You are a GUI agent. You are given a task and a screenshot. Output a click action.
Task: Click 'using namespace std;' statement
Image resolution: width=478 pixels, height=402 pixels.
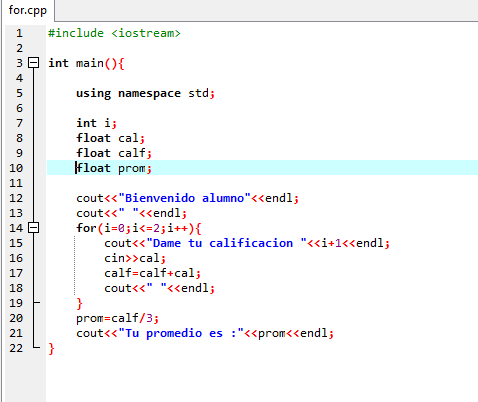pyautogui.click(x=145, y=93)
